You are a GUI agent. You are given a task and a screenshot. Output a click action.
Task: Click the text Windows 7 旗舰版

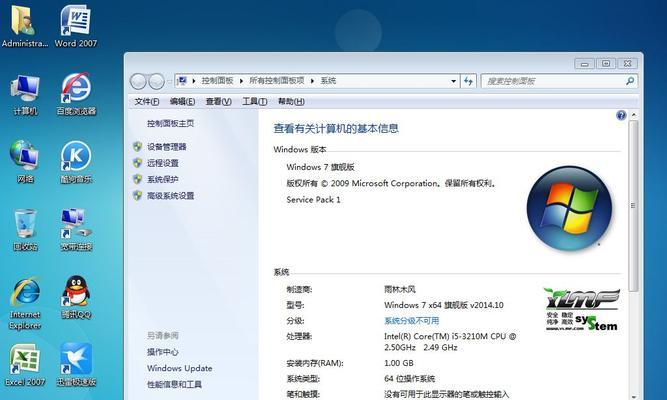pyautogui.click(x=320, y=167)
